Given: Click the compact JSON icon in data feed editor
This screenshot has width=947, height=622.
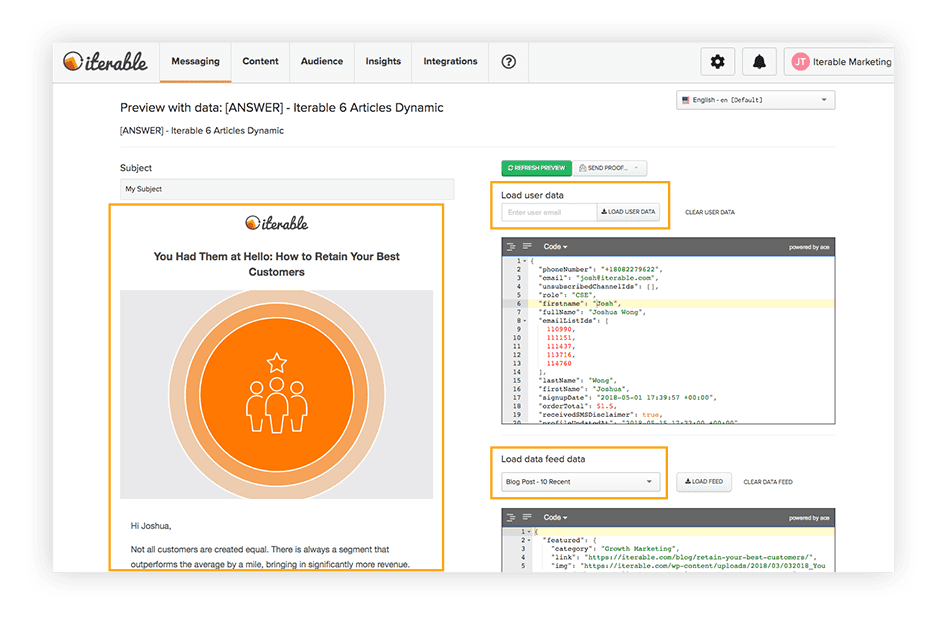Looking at the screenshot, I should [x=527, y=517].
